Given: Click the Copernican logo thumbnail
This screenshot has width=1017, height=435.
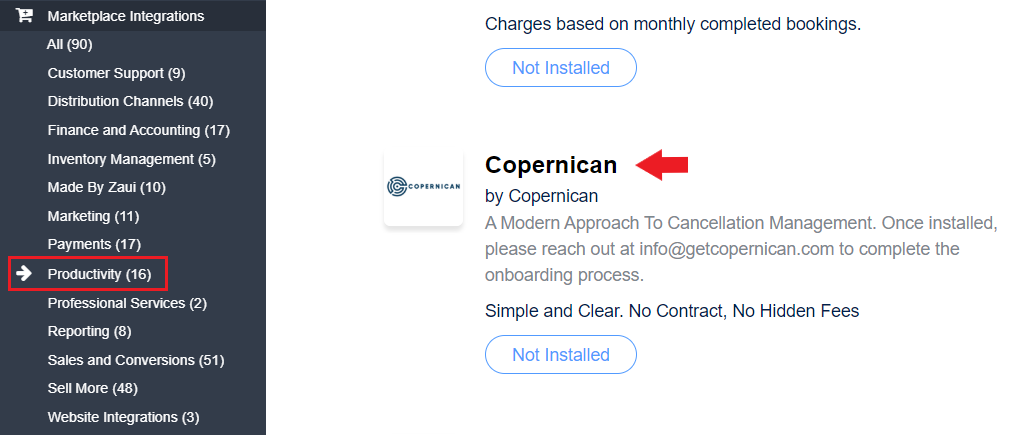Looking at the screenshot, I should click(x=424, y=187).
